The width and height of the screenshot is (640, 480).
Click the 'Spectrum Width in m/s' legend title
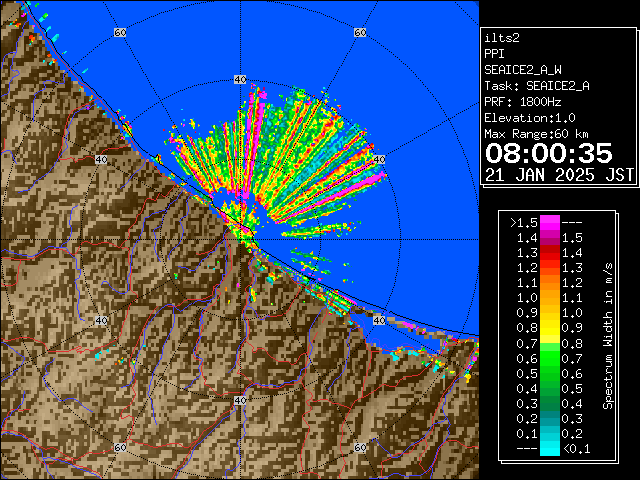(608, 336)
